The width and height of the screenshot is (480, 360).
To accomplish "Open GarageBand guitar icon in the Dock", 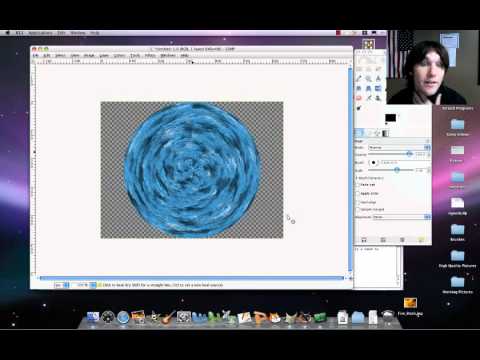I will click(x=168, y=317).
